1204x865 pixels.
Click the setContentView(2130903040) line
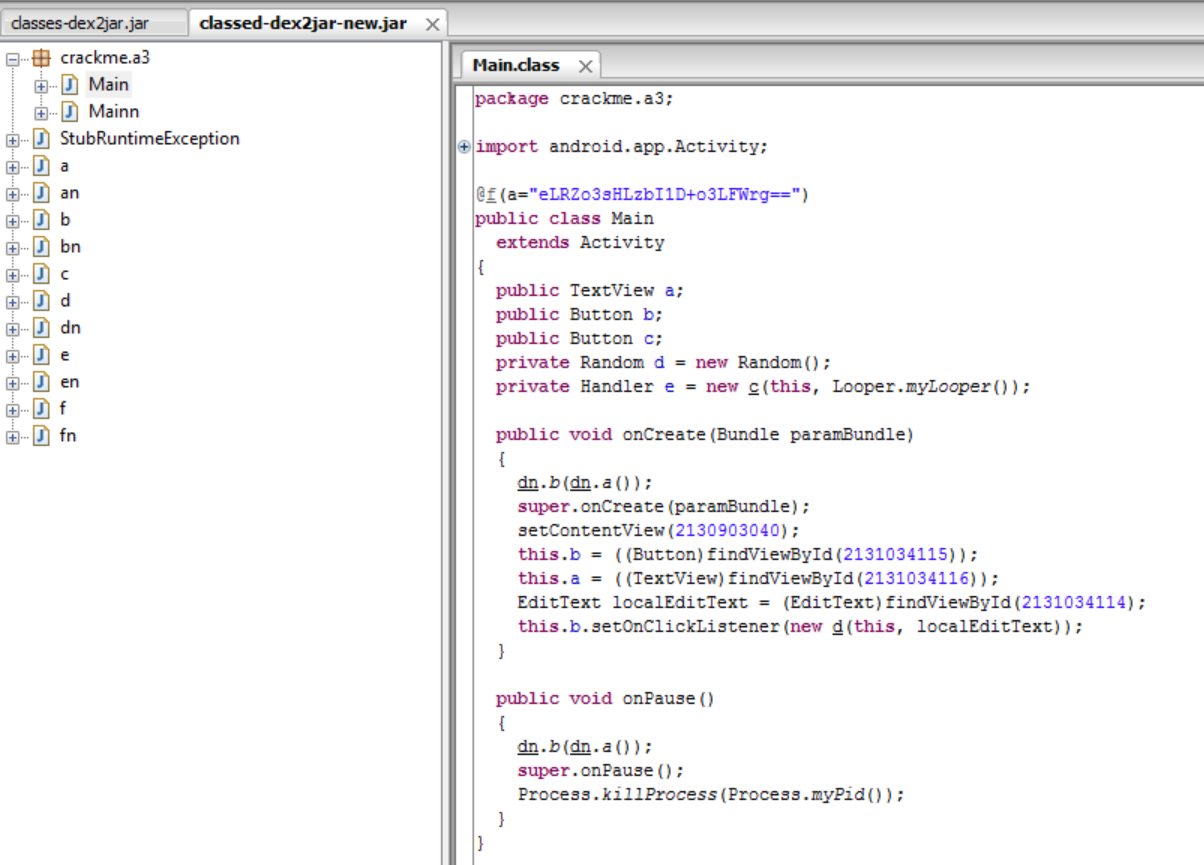click(x=659, y=531)
